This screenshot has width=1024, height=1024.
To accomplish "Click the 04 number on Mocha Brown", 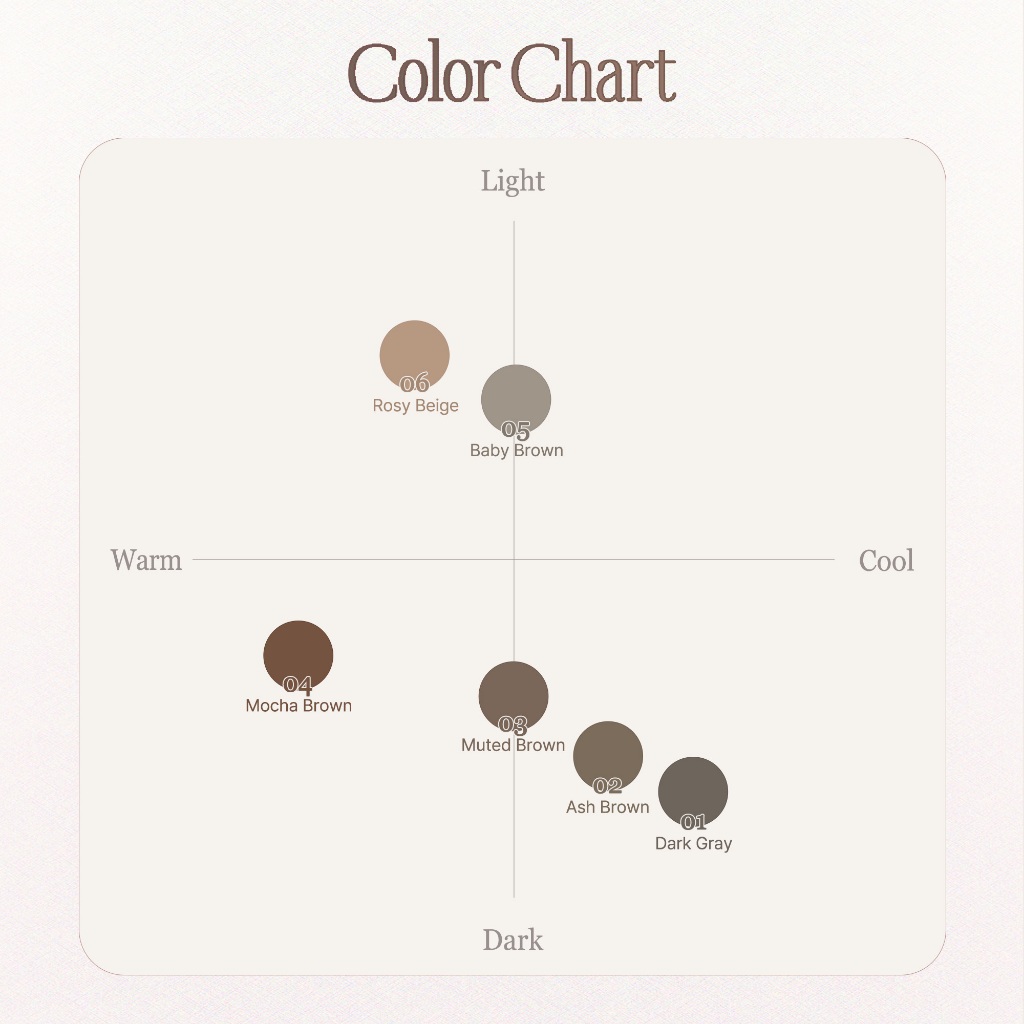I will click(298, 684).
